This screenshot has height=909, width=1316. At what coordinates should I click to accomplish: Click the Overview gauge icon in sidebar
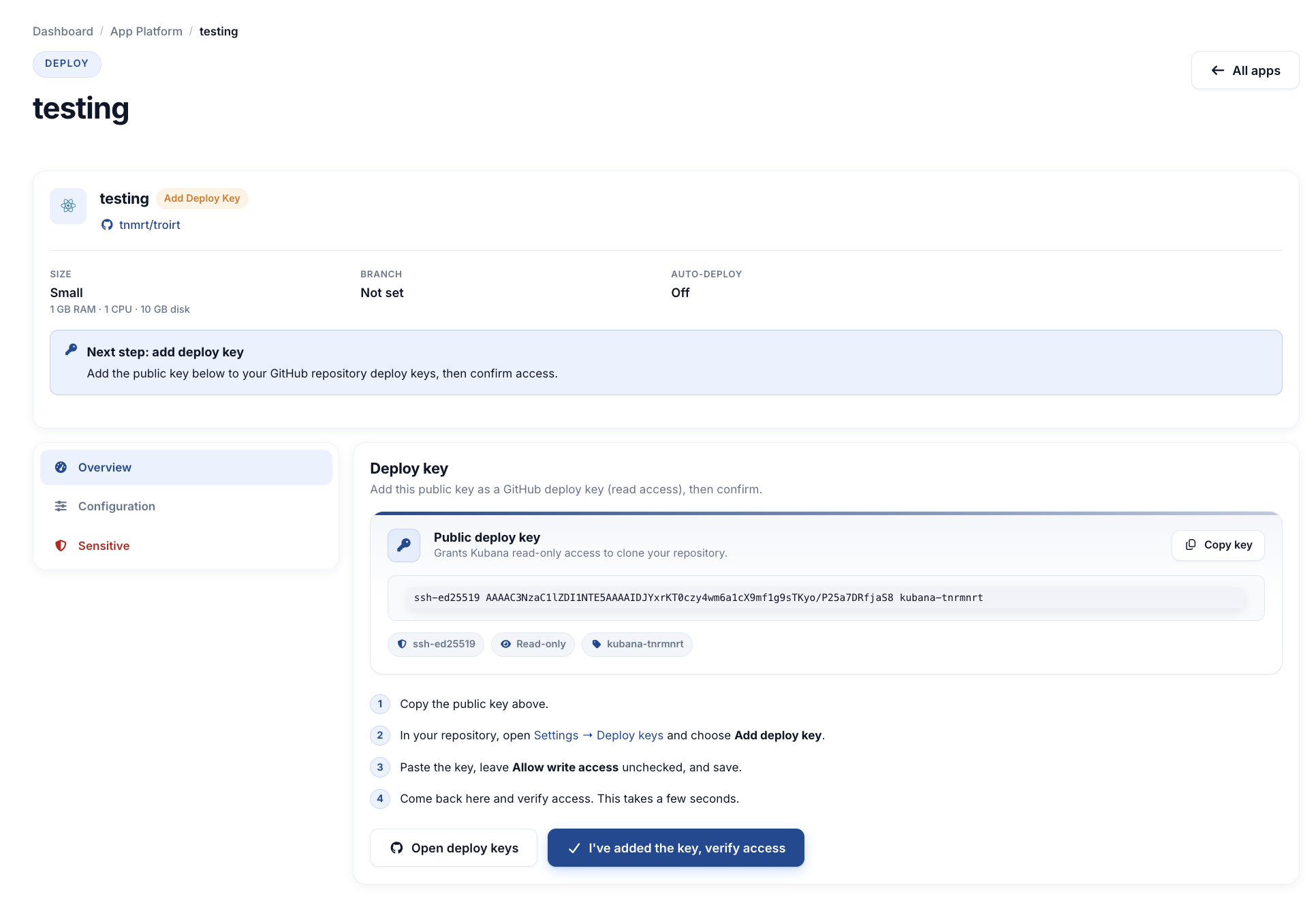tap(61, 467)
